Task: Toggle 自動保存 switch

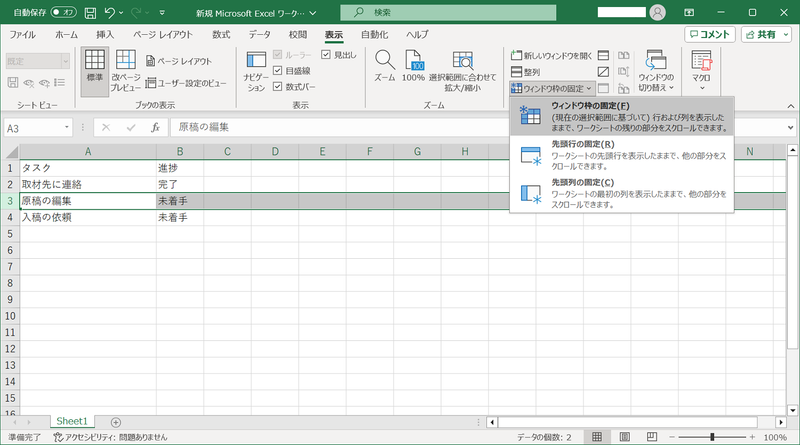Action: [63, 12]
